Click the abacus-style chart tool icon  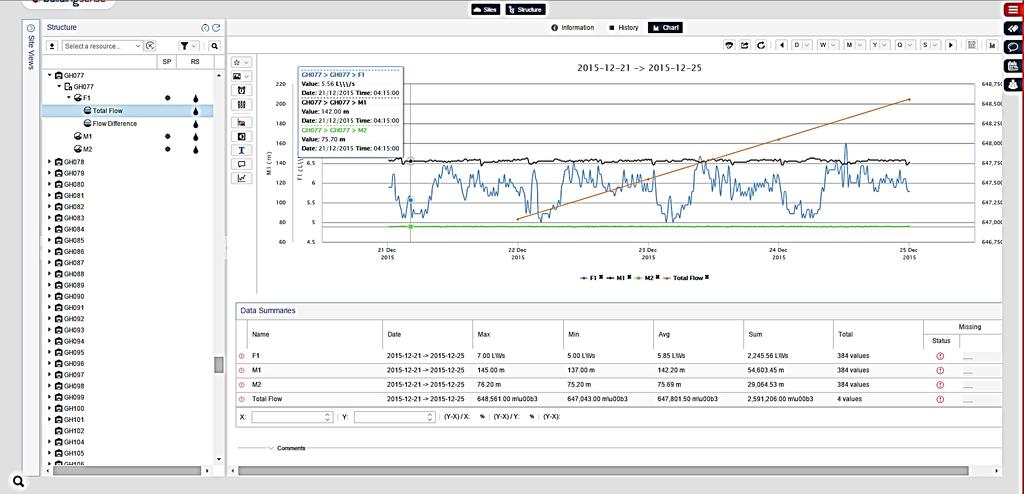(x=242, y=105)
